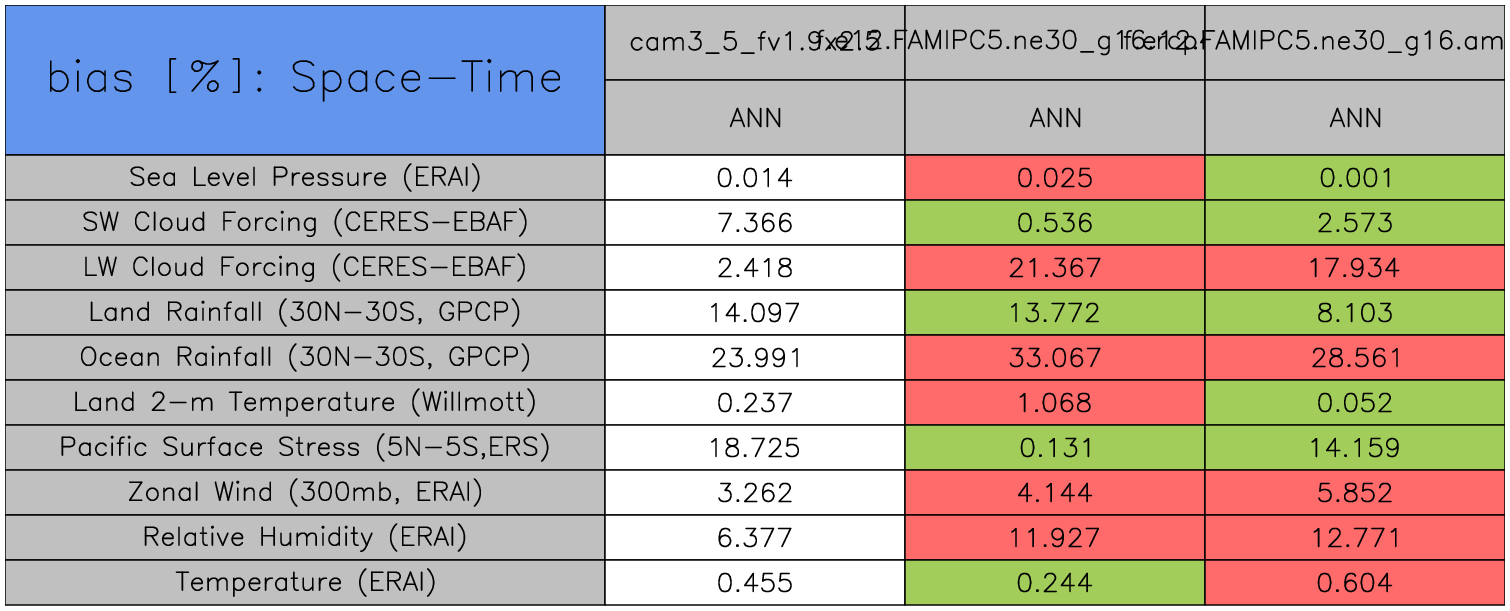
Task: Open the LW Cloud Forcing (CERES-EBAF) row label
Action: coord(305,268)
